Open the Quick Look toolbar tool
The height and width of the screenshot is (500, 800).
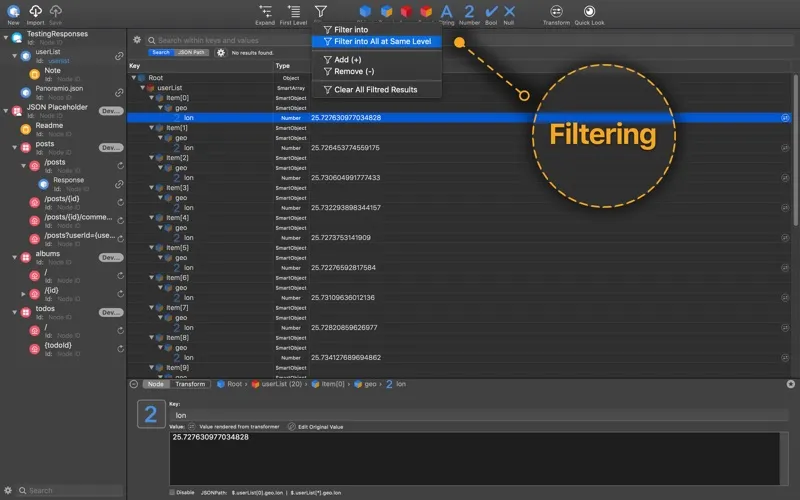pyautogui.click(x=589, y=11)
